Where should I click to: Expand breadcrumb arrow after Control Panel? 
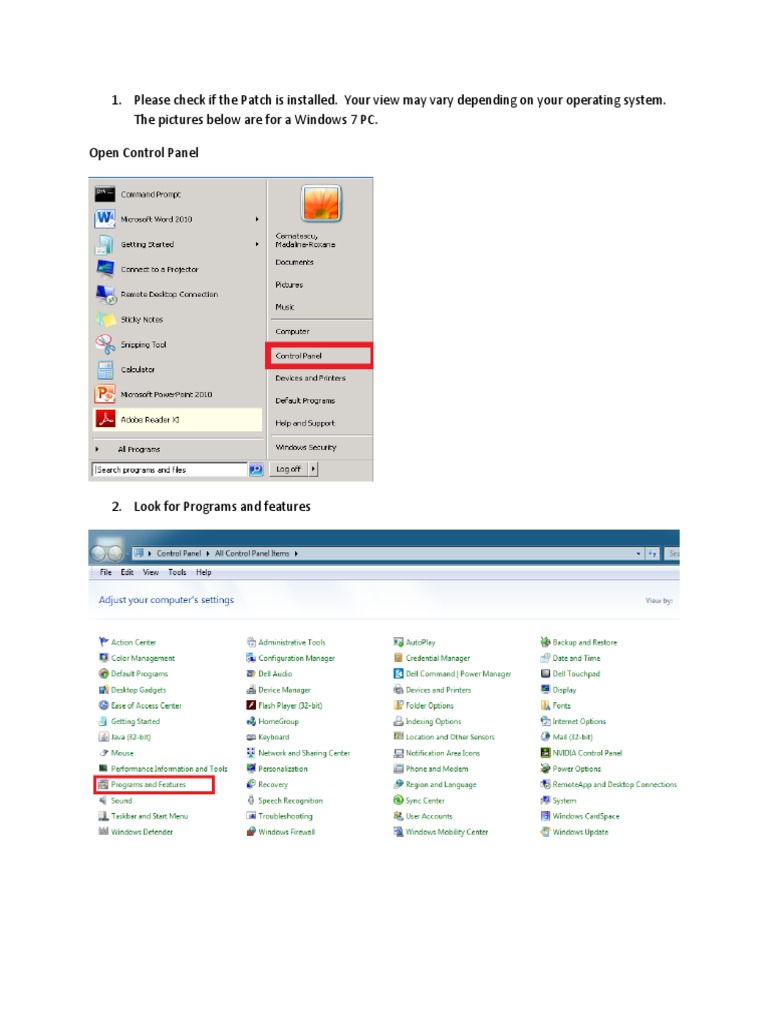point(208,553)
